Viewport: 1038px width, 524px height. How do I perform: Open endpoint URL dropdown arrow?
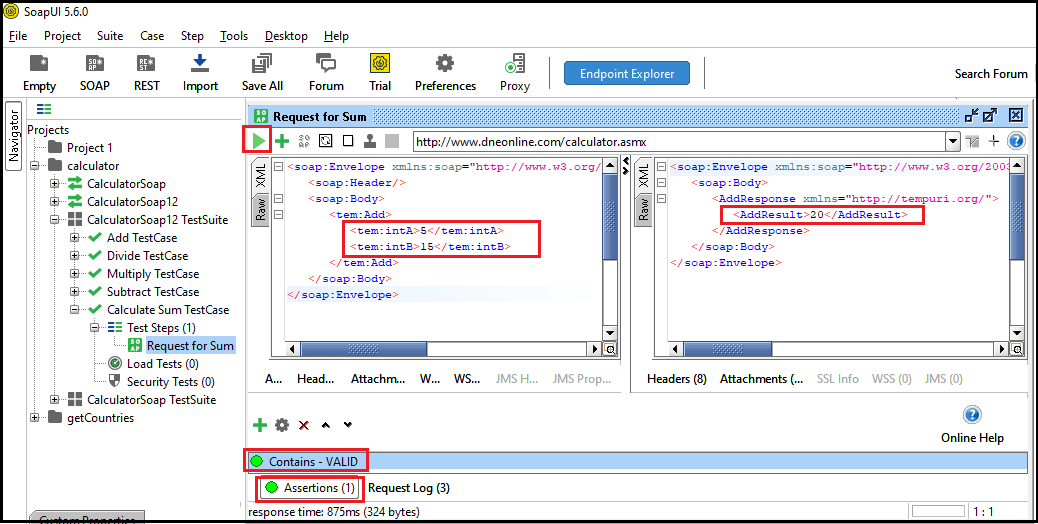pos(953,141)
